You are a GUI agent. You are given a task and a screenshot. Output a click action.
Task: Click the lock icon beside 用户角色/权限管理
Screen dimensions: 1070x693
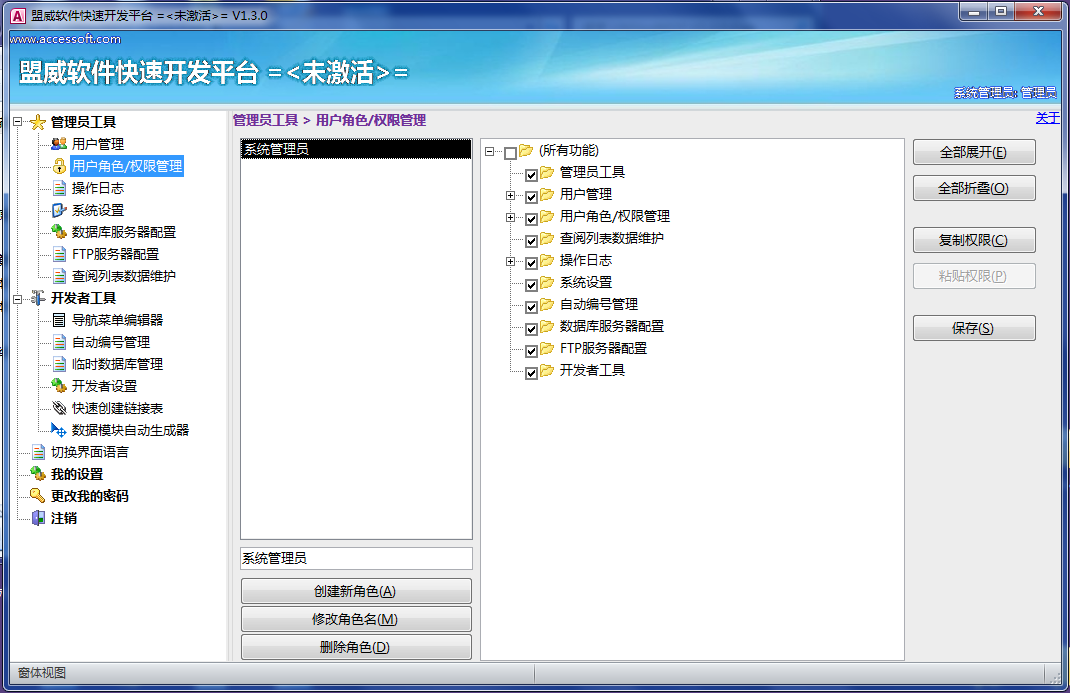[x=59, y=166]
